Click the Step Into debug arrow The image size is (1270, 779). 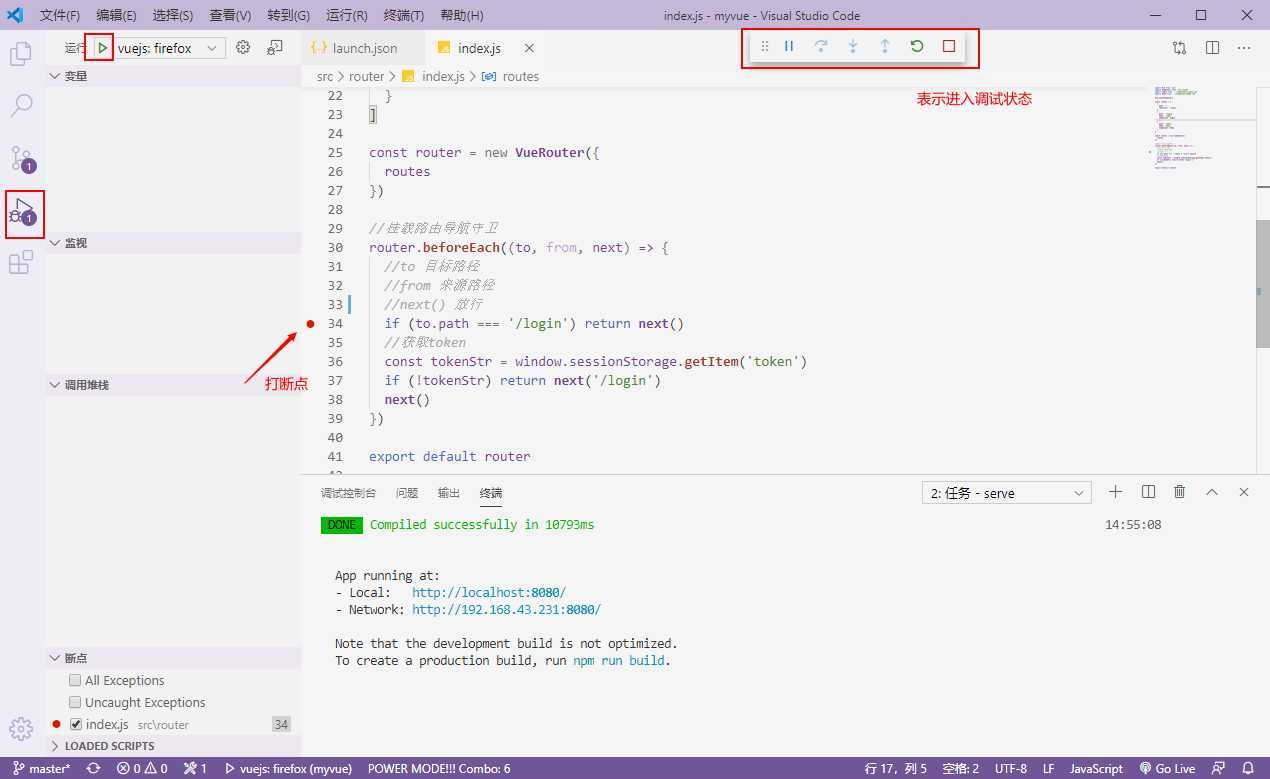point(853,46)
